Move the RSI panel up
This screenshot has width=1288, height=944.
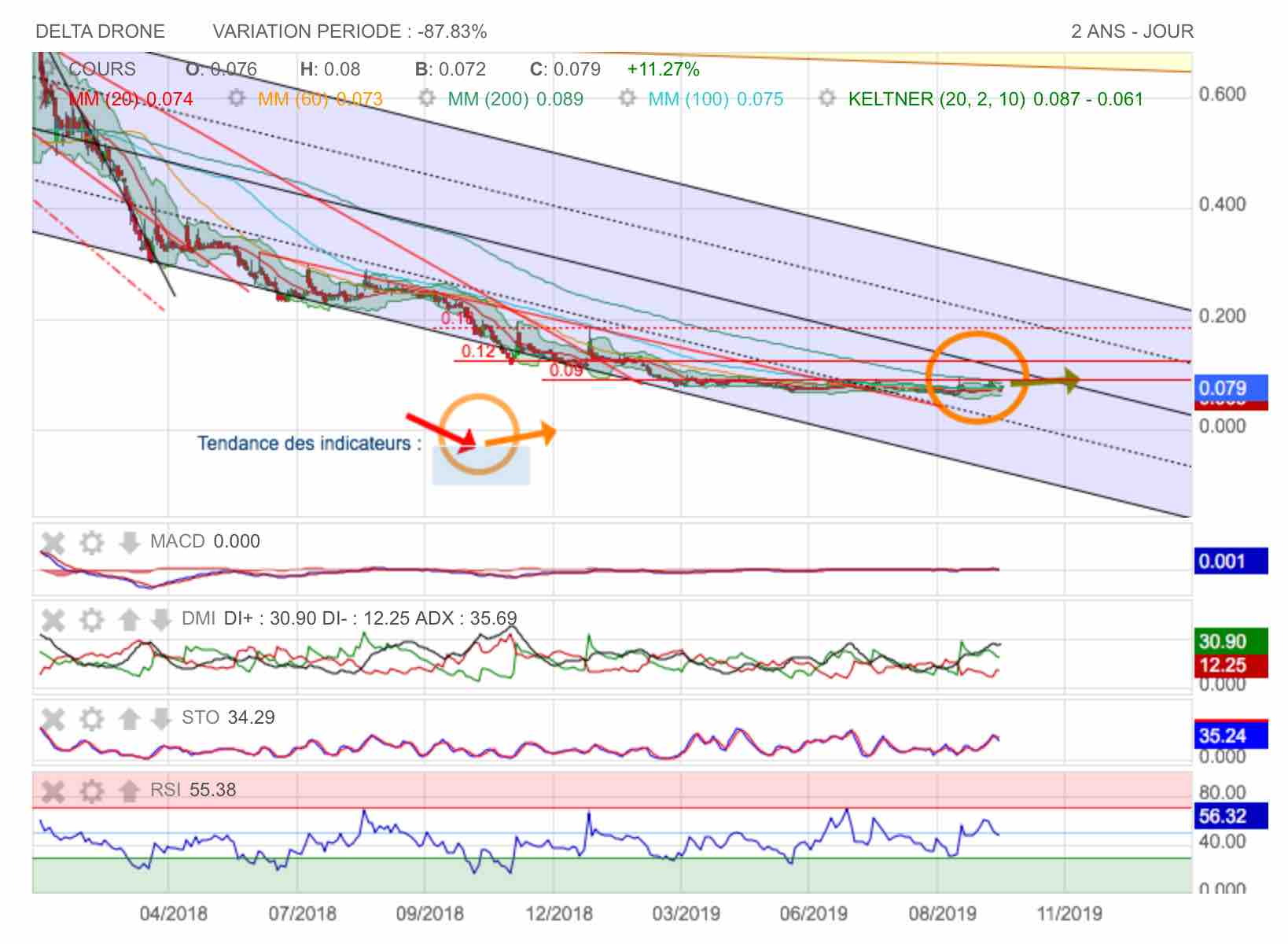coord(129,791)
